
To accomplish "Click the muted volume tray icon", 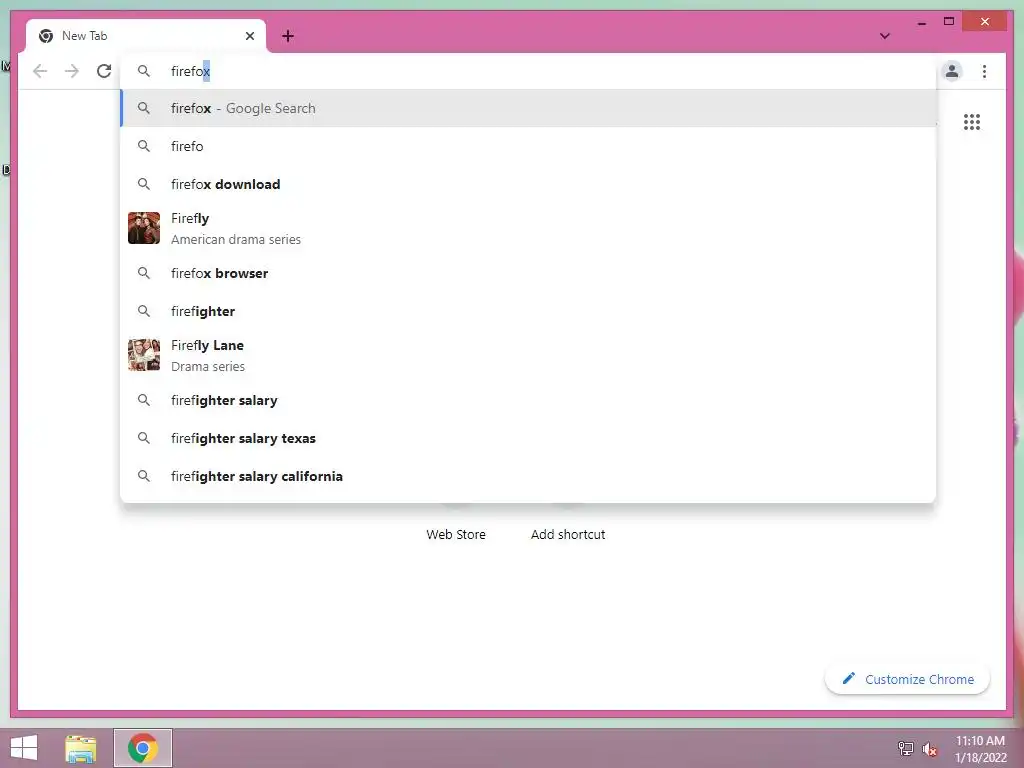I will pos(929,749).
